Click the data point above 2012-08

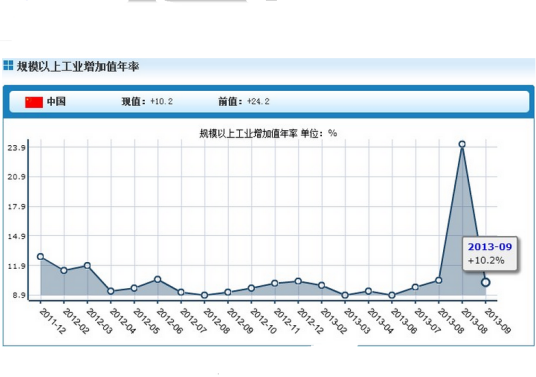[204, 295]
